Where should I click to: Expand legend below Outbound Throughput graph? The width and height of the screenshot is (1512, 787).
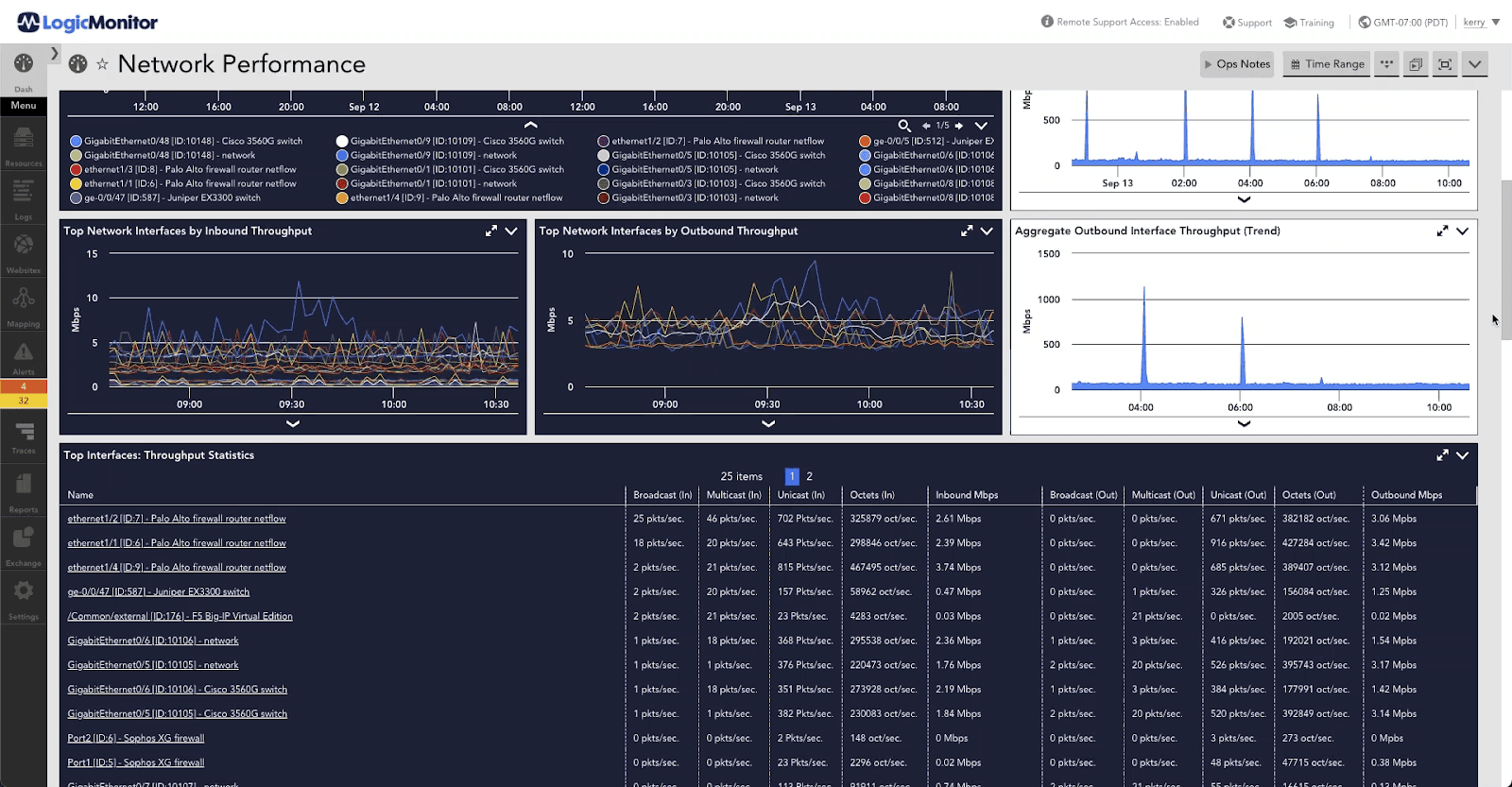[768, 424]
